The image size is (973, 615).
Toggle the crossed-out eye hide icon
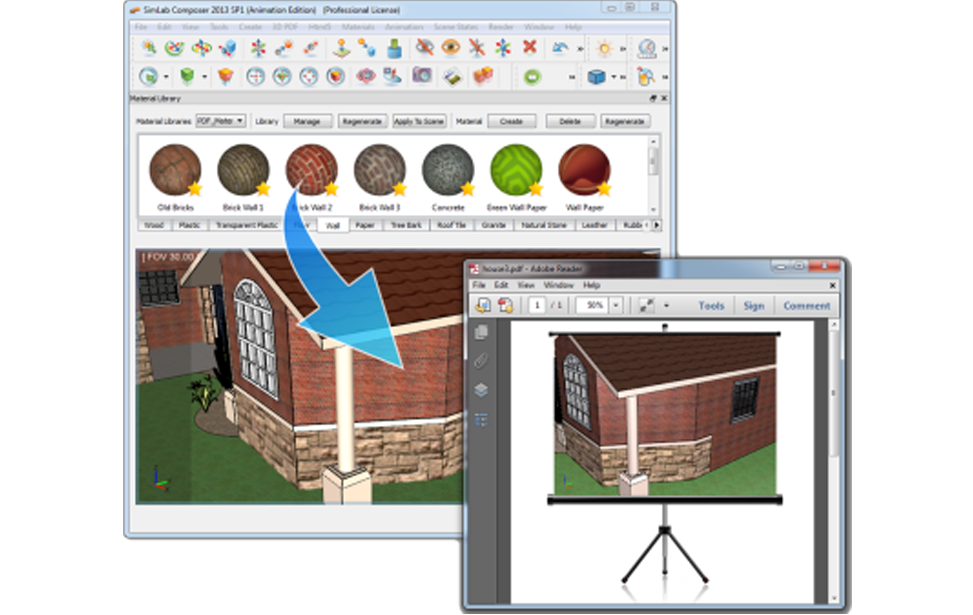point(424,47)
